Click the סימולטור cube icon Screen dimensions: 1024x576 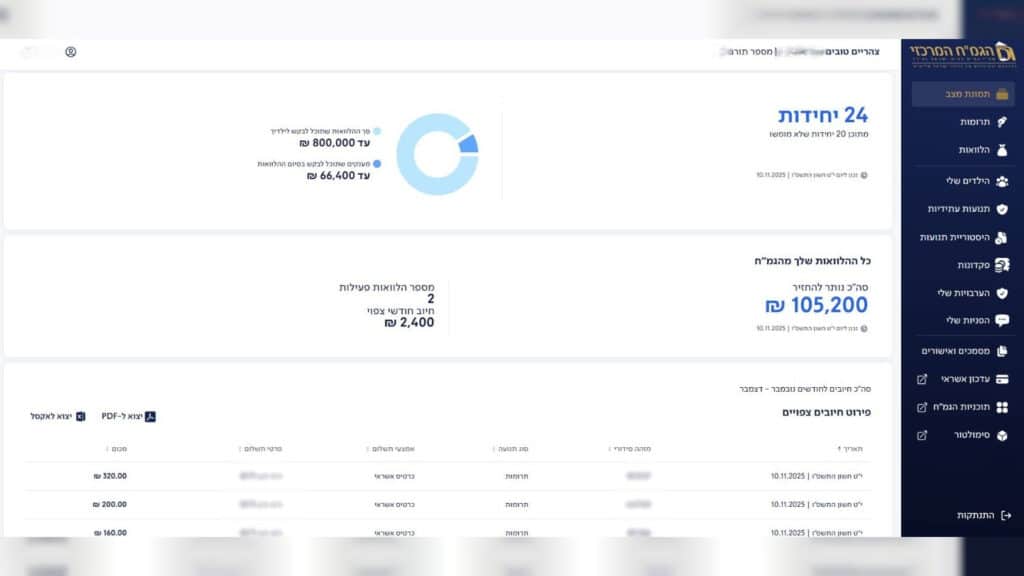1002,436
